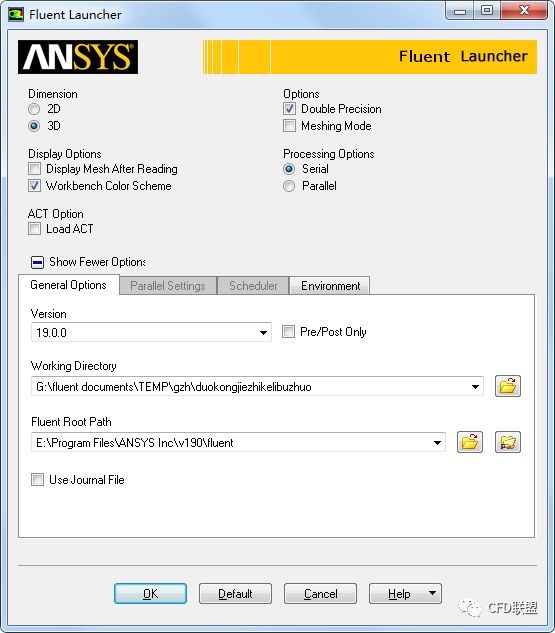The image size is (555, 633).
Task: Toggle the Workbench Color Scheme checkbox
Action: [x=34, y=186]
